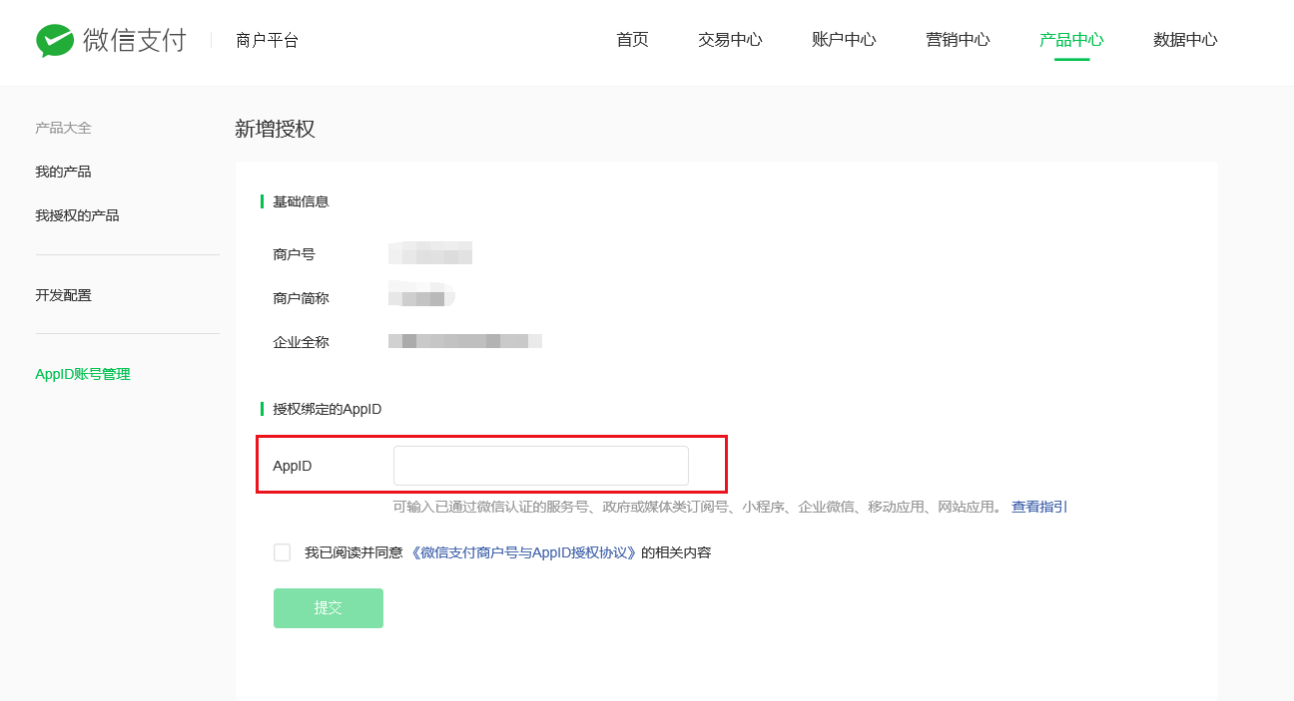Open the 查看指引 link

point(1039,507)
